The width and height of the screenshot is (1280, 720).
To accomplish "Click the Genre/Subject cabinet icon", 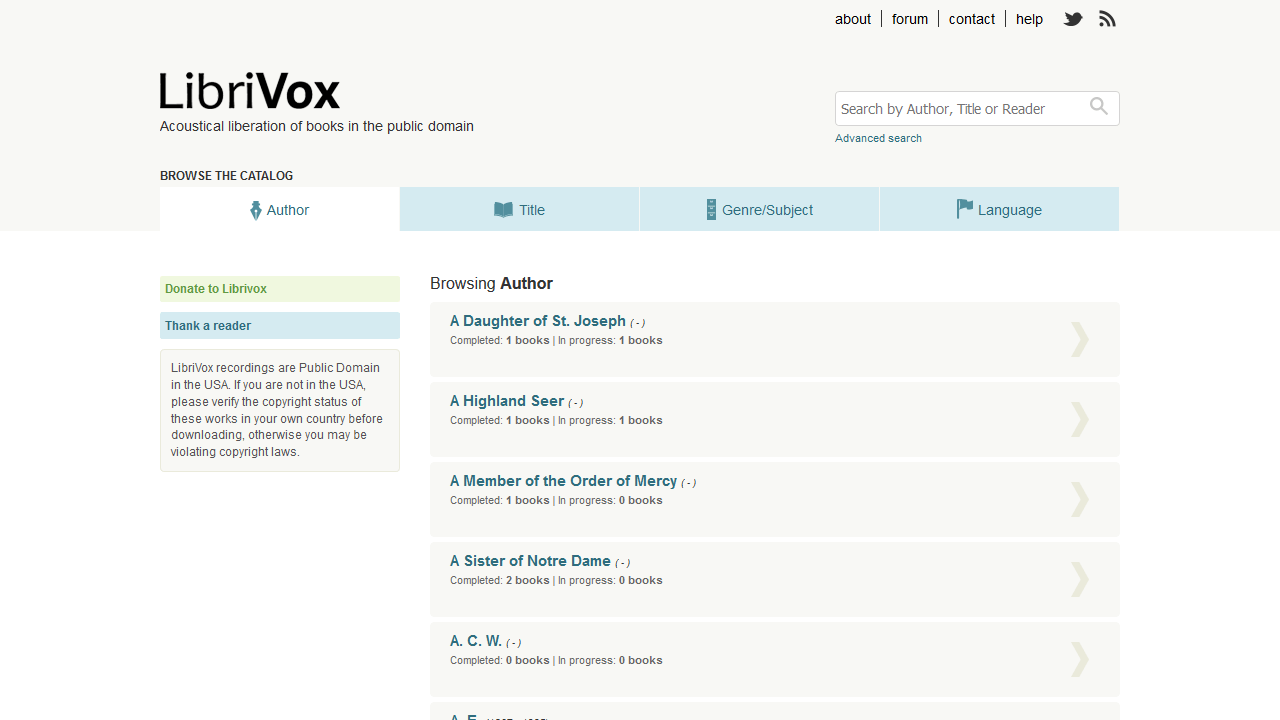I will [x=711, y=210].
